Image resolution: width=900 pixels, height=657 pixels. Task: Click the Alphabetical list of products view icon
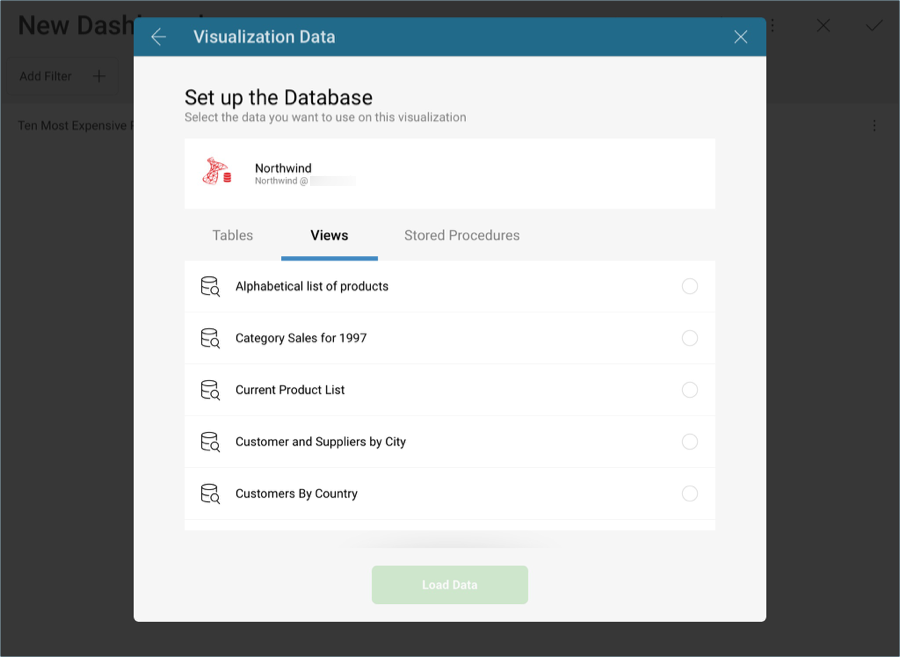click(210, 286)
